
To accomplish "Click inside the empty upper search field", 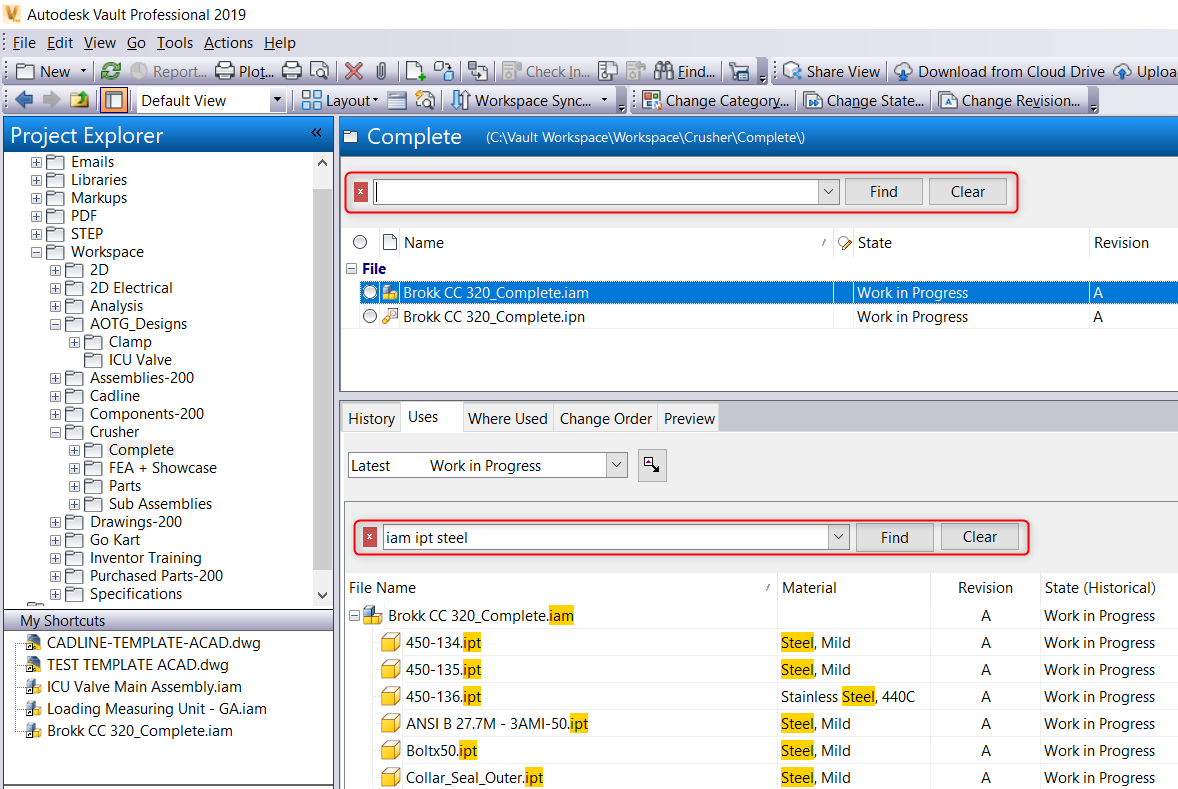I will 596,192.
